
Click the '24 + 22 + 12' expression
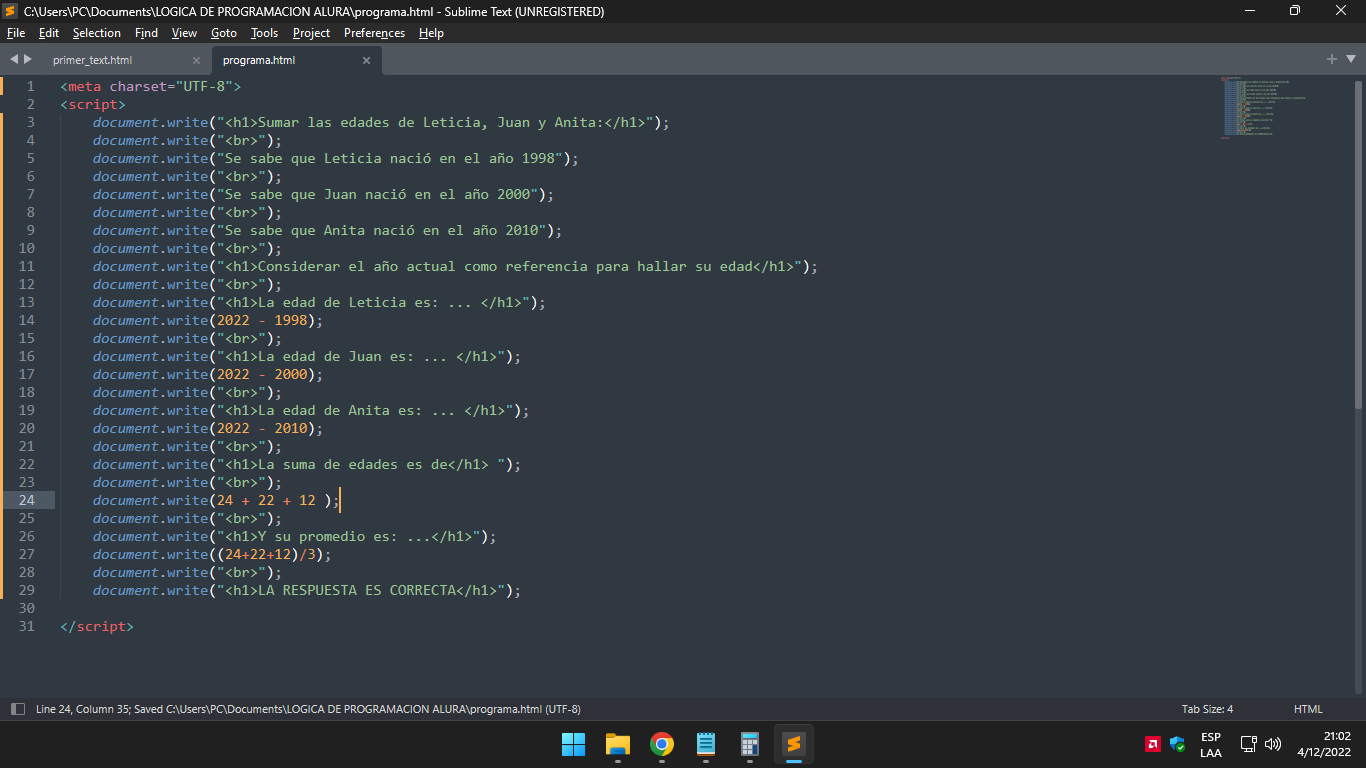click(266, 500)
